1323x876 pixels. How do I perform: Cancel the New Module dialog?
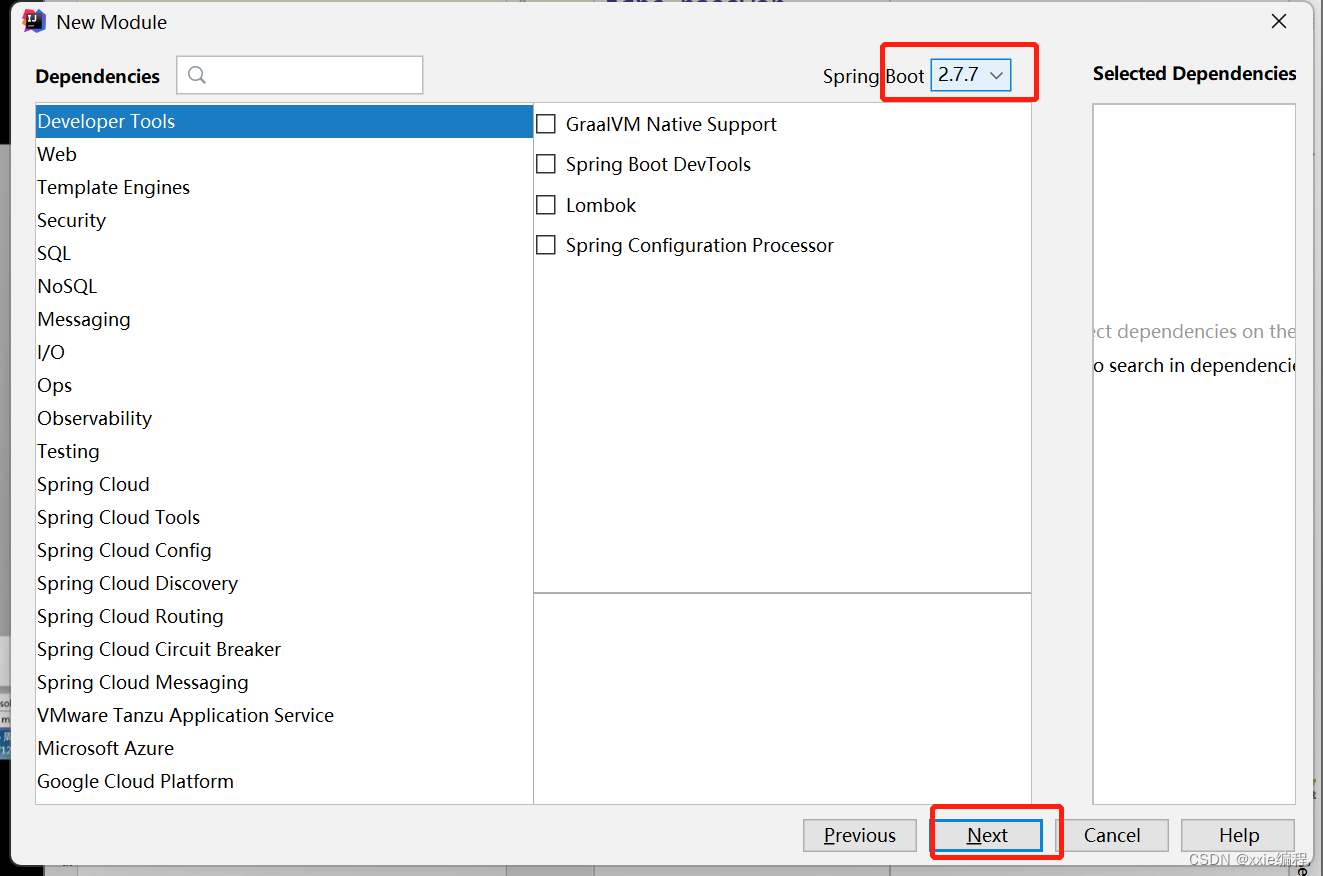point(1112,835)
